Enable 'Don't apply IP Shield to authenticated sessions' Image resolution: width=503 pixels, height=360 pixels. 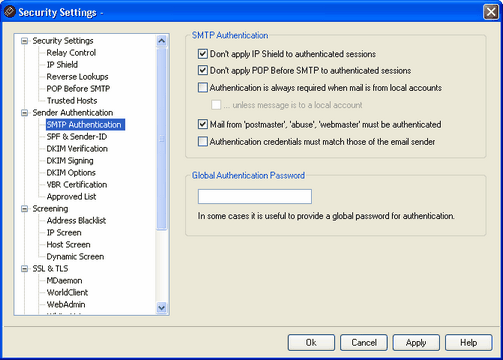tap(203, 54)
